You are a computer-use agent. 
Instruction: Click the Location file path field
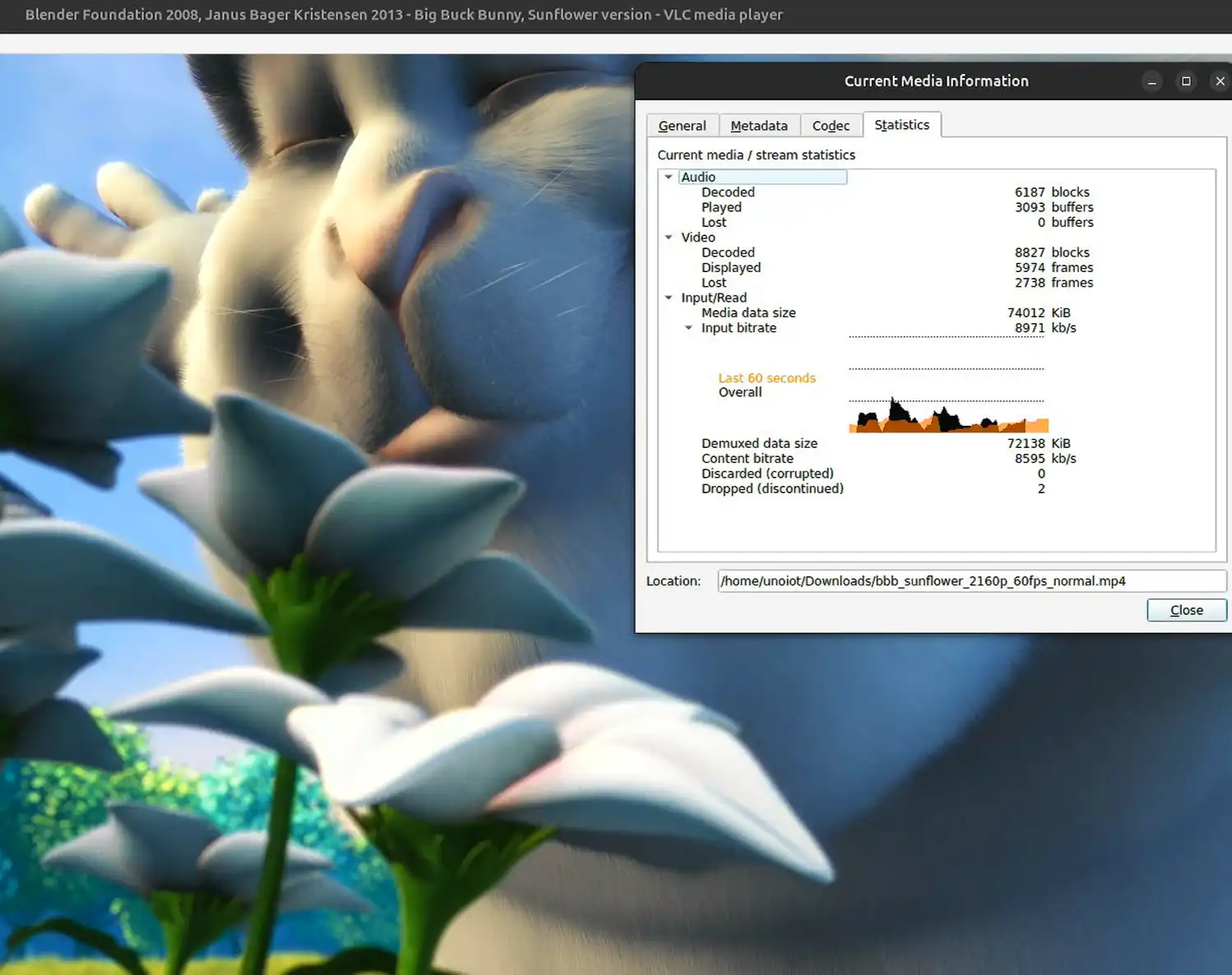[971, 580]
